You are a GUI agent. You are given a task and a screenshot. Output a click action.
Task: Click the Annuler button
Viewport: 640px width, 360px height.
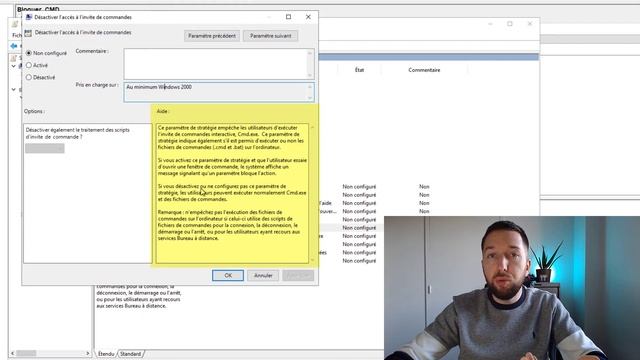tap(263, 276)
